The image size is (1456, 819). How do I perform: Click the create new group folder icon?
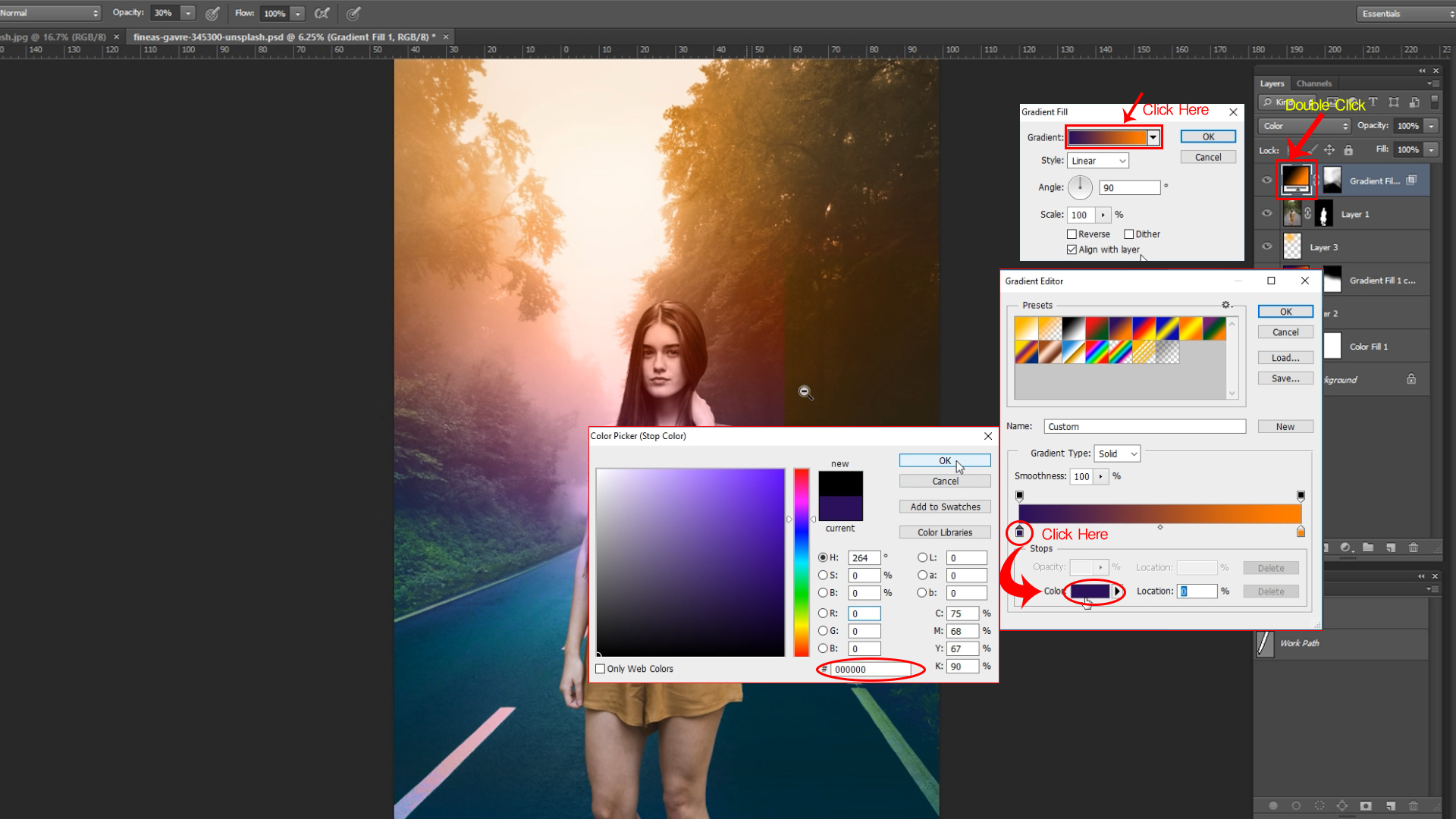point(1368,547)
